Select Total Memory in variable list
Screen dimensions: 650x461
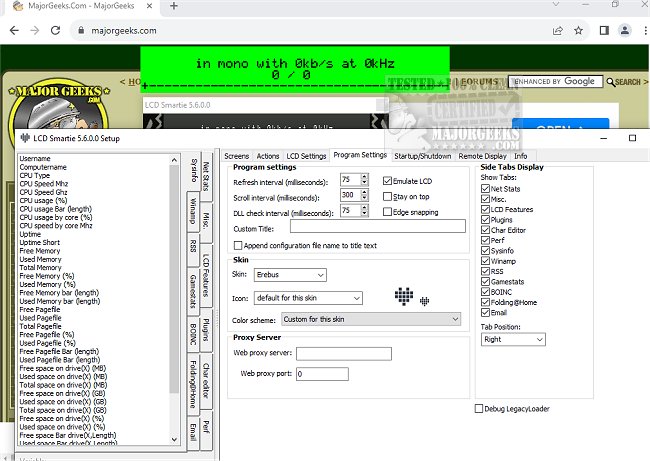[40, 267]
